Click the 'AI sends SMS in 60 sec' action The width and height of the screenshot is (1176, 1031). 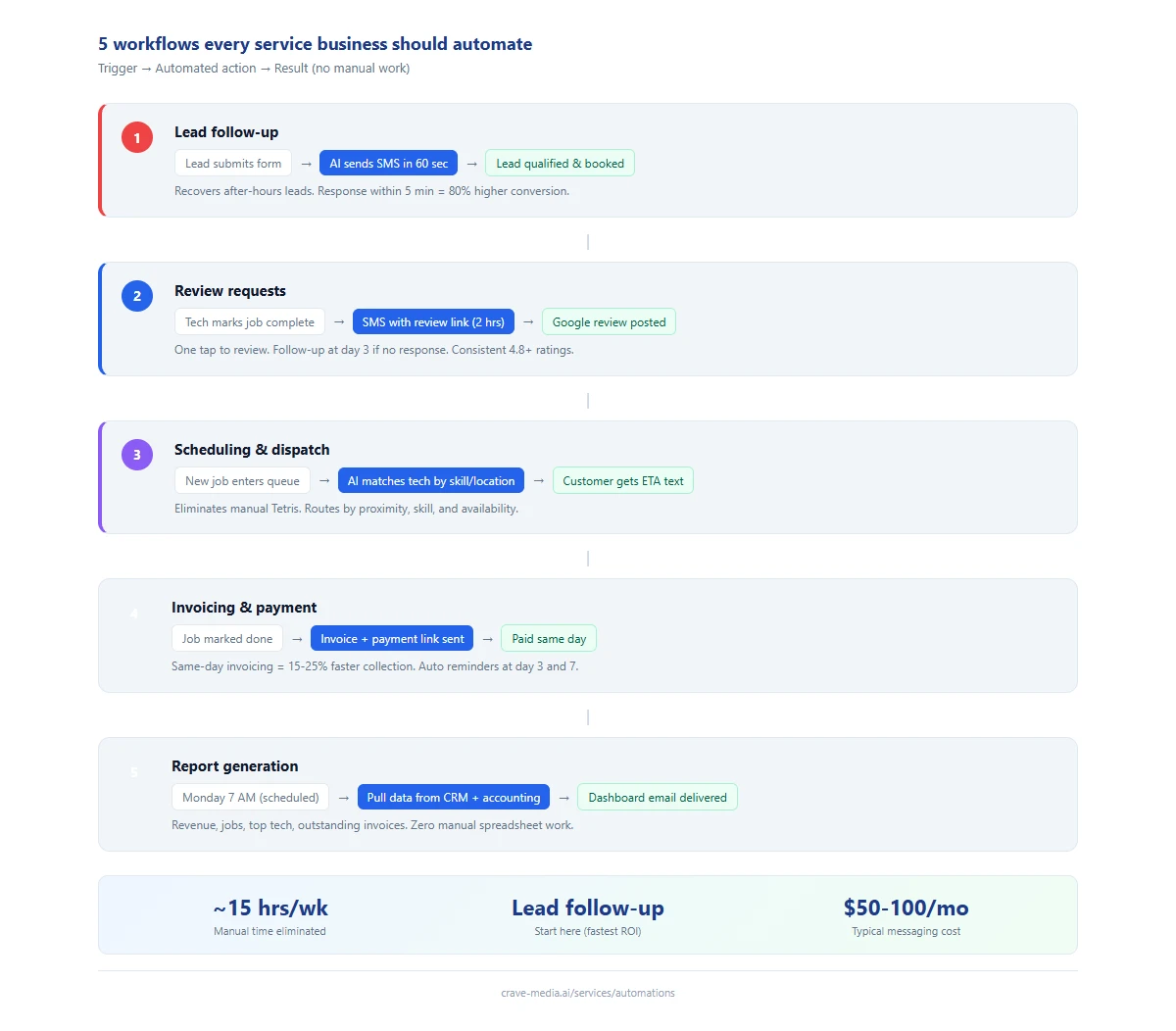[x=388, y=164]
